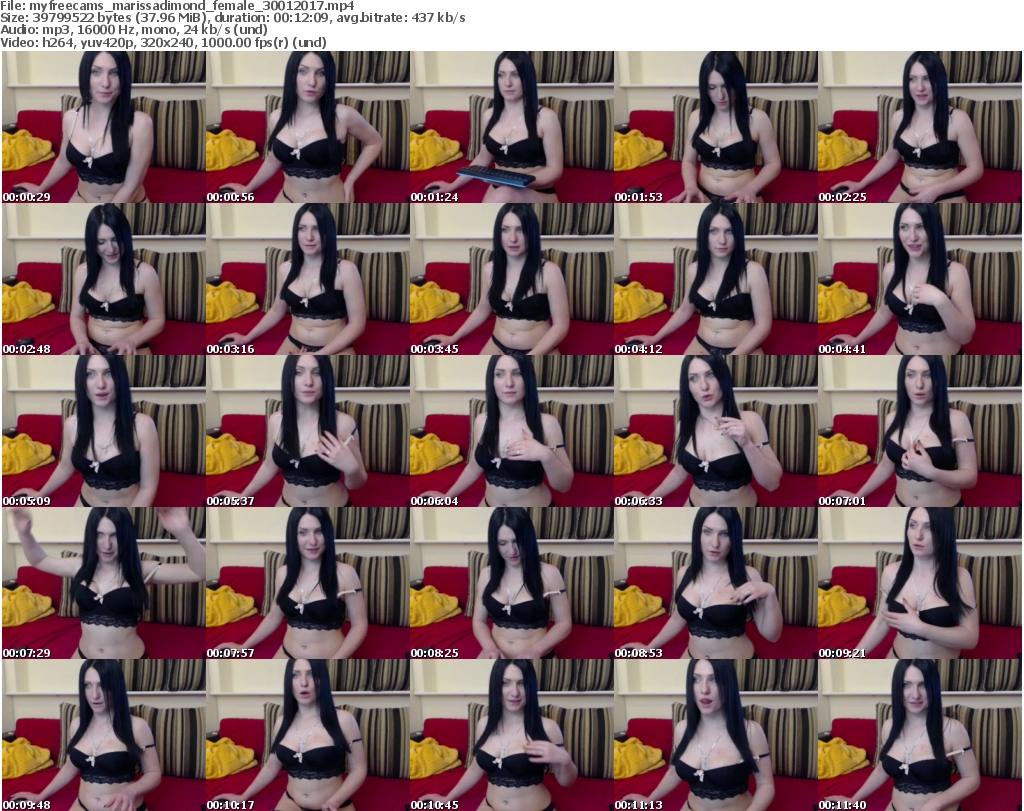Viewport: 1024px width, 811px height.
Task: Pick the frame stamped 00:07:01
Action: (920, 432)
